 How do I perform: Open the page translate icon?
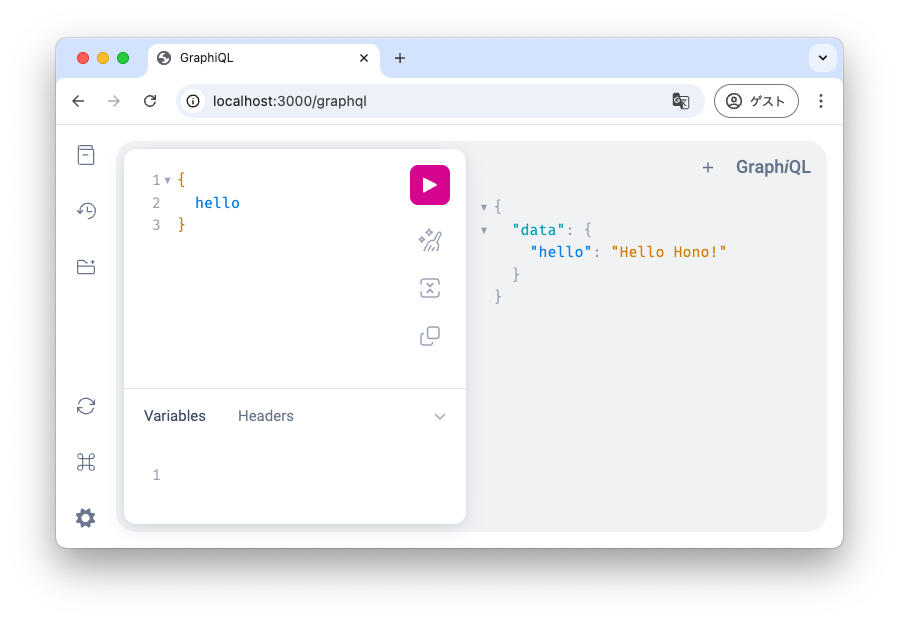point(681,101)
